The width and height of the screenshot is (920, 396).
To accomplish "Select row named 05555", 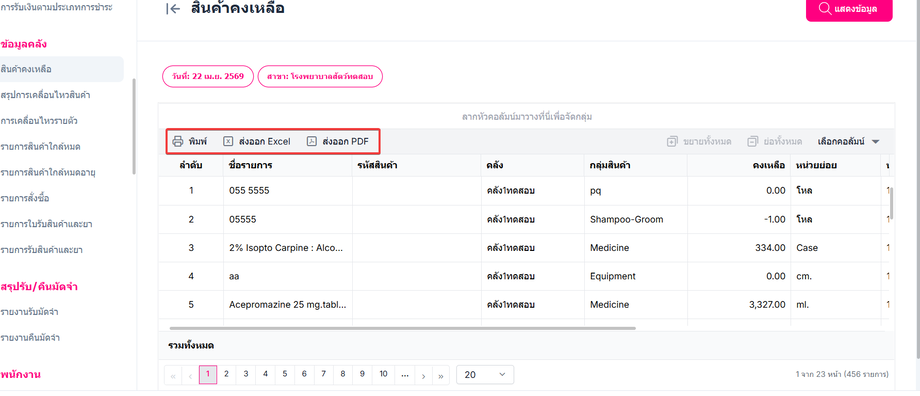I will coord(524,219).
